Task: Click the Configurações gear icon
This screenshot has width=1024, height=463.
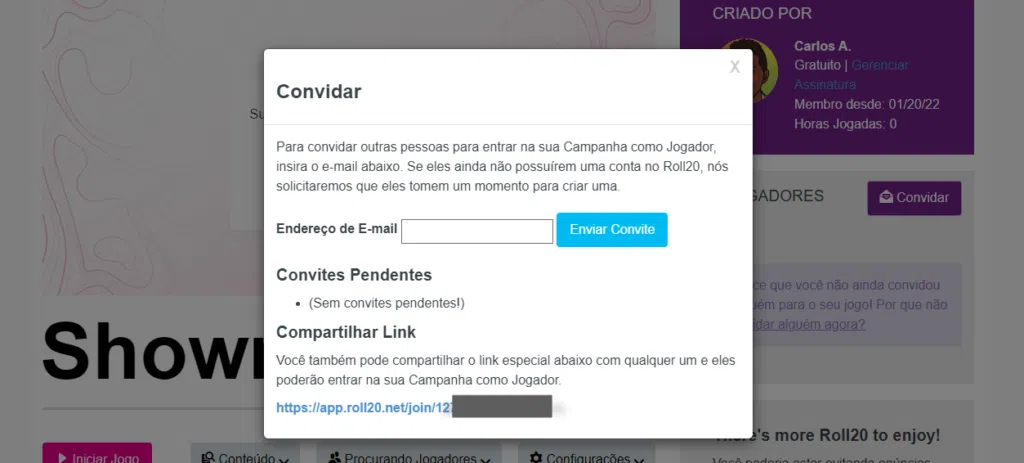Action: click(x=536, y=458)
